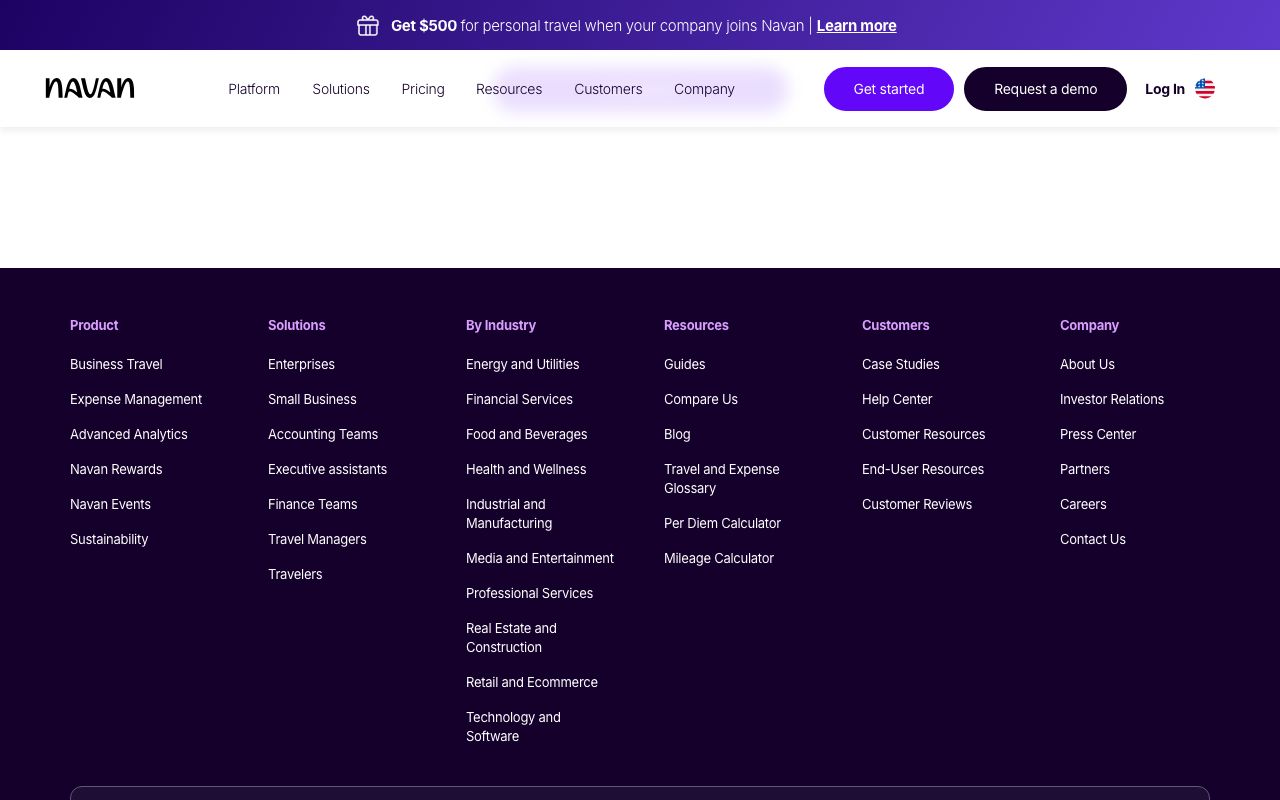Open End-User Resources link
The height and width of the screenshot is (800, 1280).
(923, 470)
